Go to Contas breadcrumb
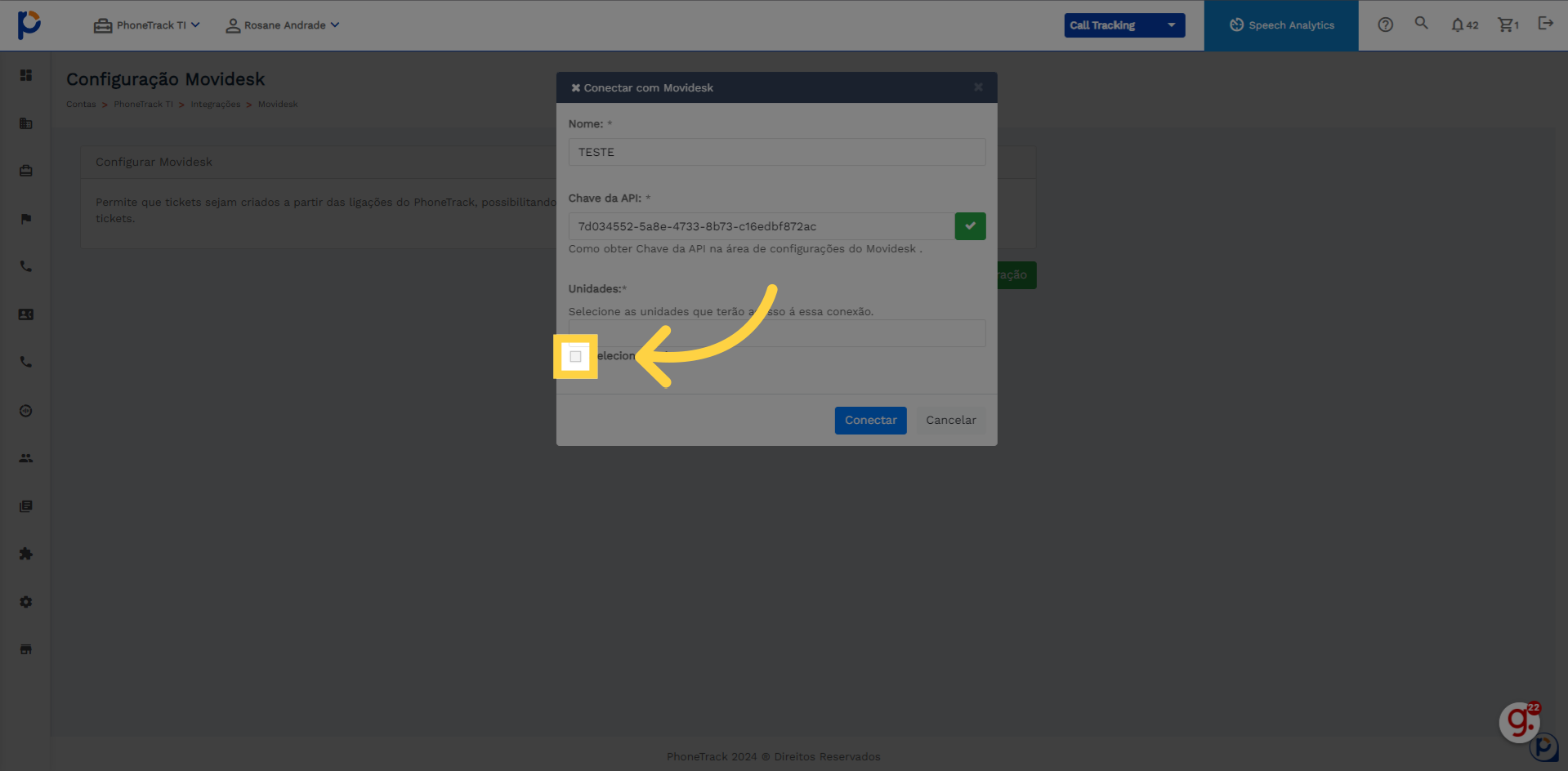Image resolution: width=1568 pixels, height=771 pixels. tap(81, 105)
